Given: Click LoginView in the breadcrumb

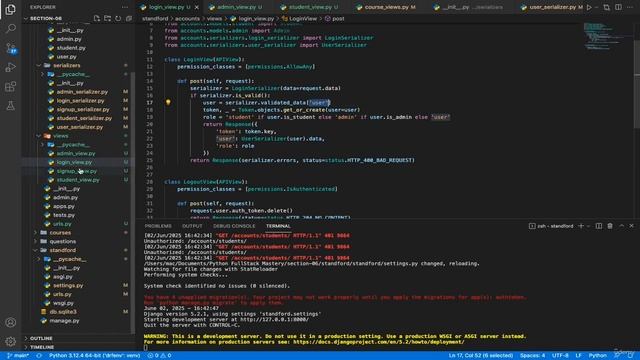Looking at the screenshot, I should point(303,18).
